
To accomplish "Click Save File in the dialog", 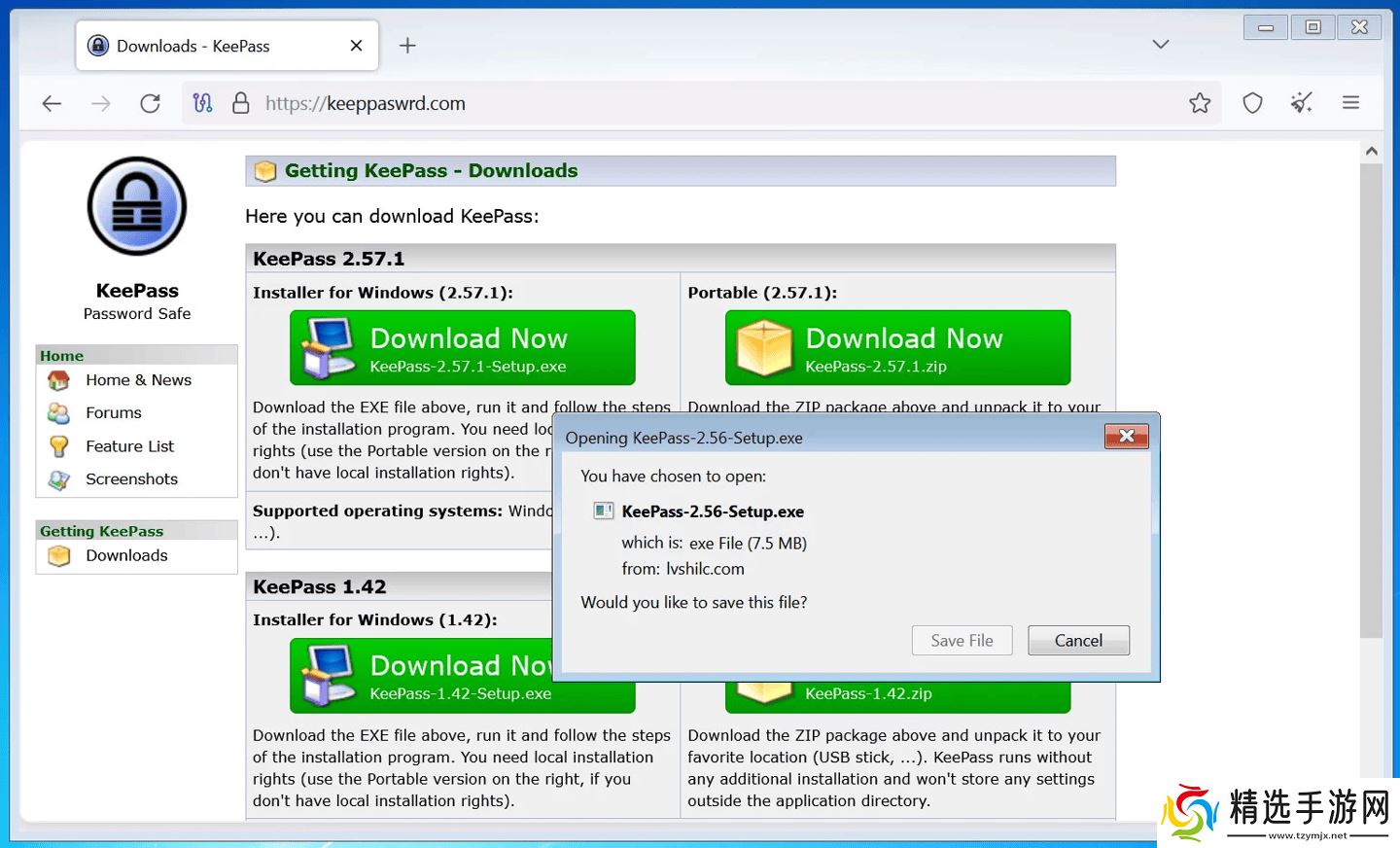I will pyautogui.click(x=962, y=640).
